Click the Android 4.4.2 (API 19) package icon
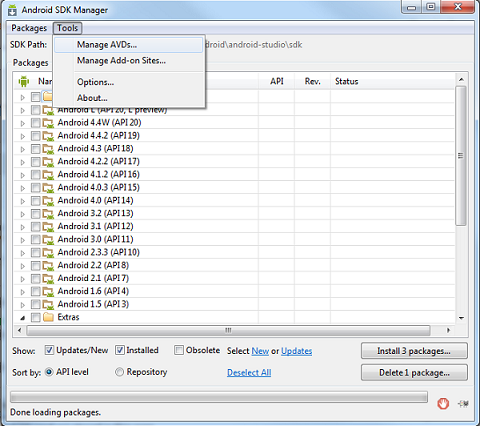This screenshot has width=480, height=426. pyautogui.click(x=48, y=136)
